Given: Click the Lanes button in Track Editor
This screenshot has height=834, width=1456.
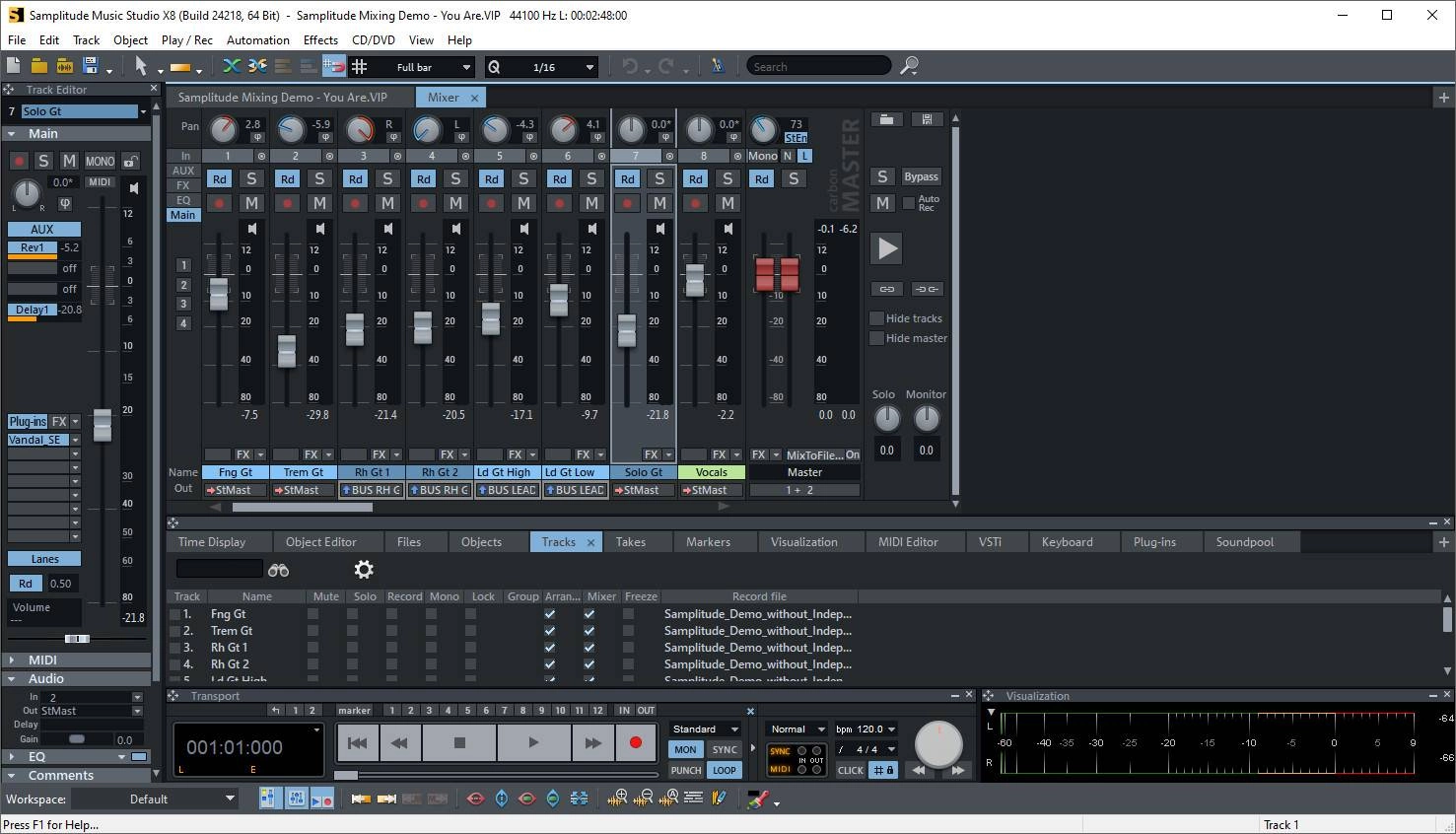Looking at the screenshot, I should pyautogui.click(x=44, y=559).
